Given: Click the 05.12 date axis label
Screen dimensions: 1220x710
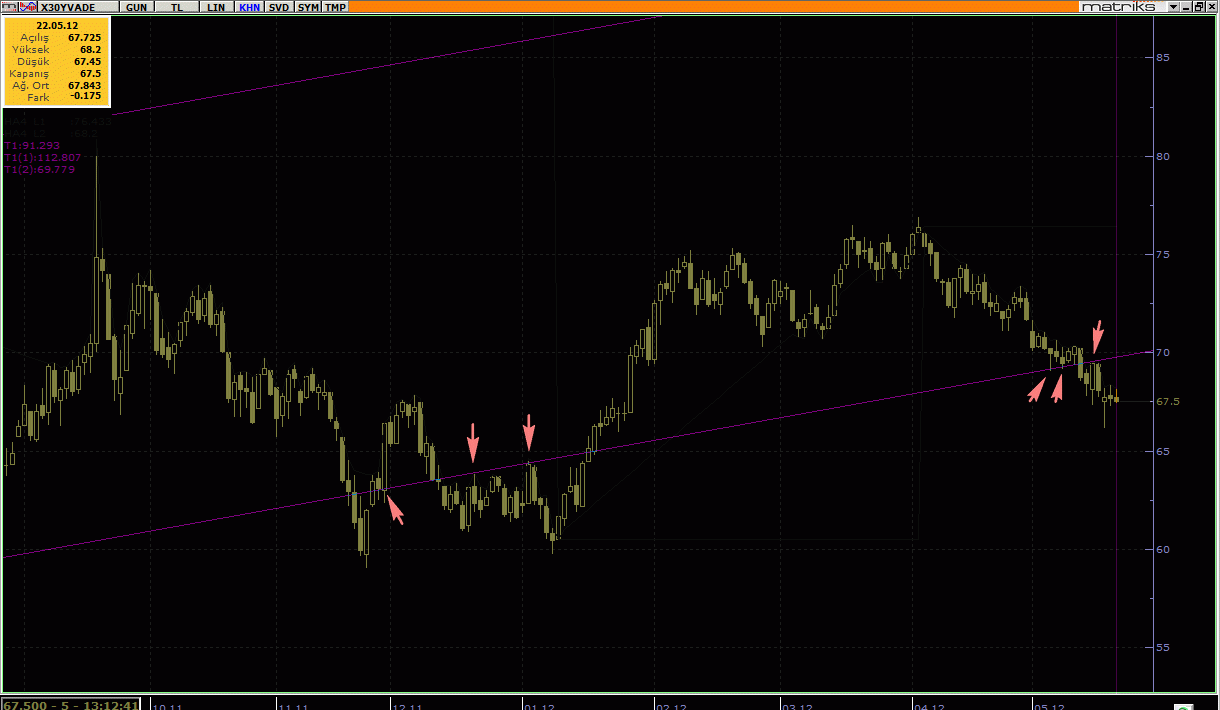Looking at the screenshot, I should point(1049,706).
